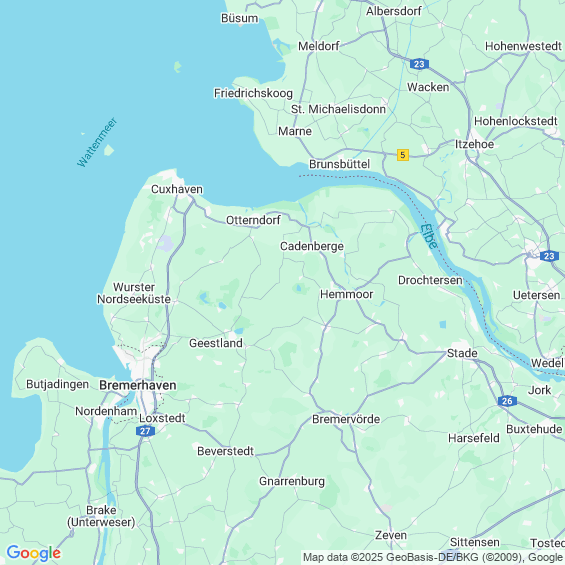Click the Brunsbüttel town label
The width and height of the screenshot is (565, 565).
pyautogui.click(x=339, y=164)
